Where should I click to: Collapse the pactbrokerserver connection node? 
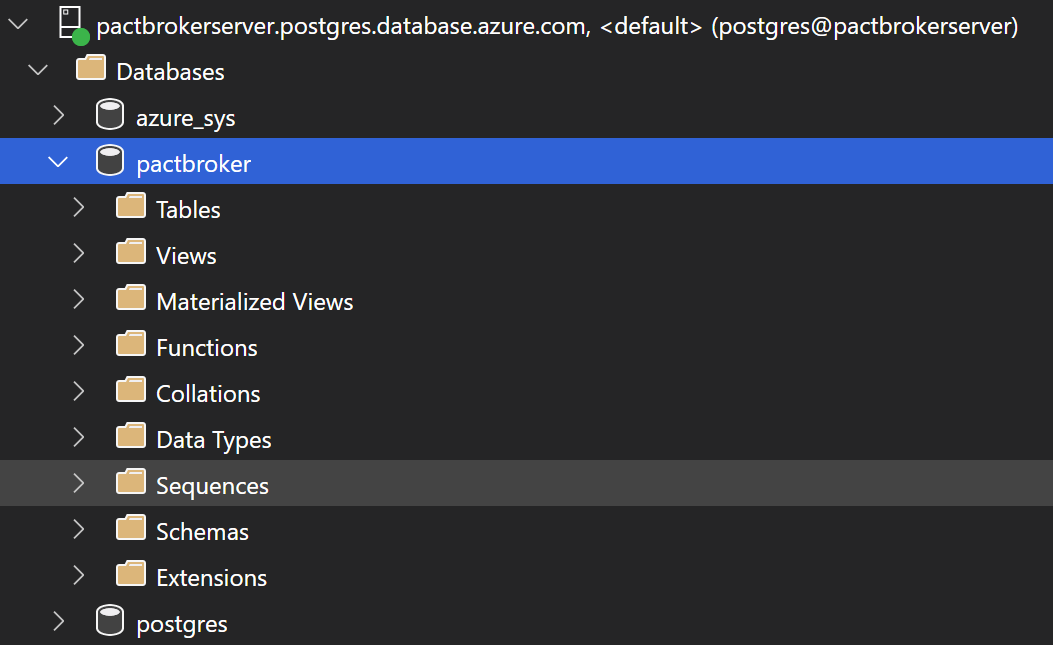click(18, 25)
